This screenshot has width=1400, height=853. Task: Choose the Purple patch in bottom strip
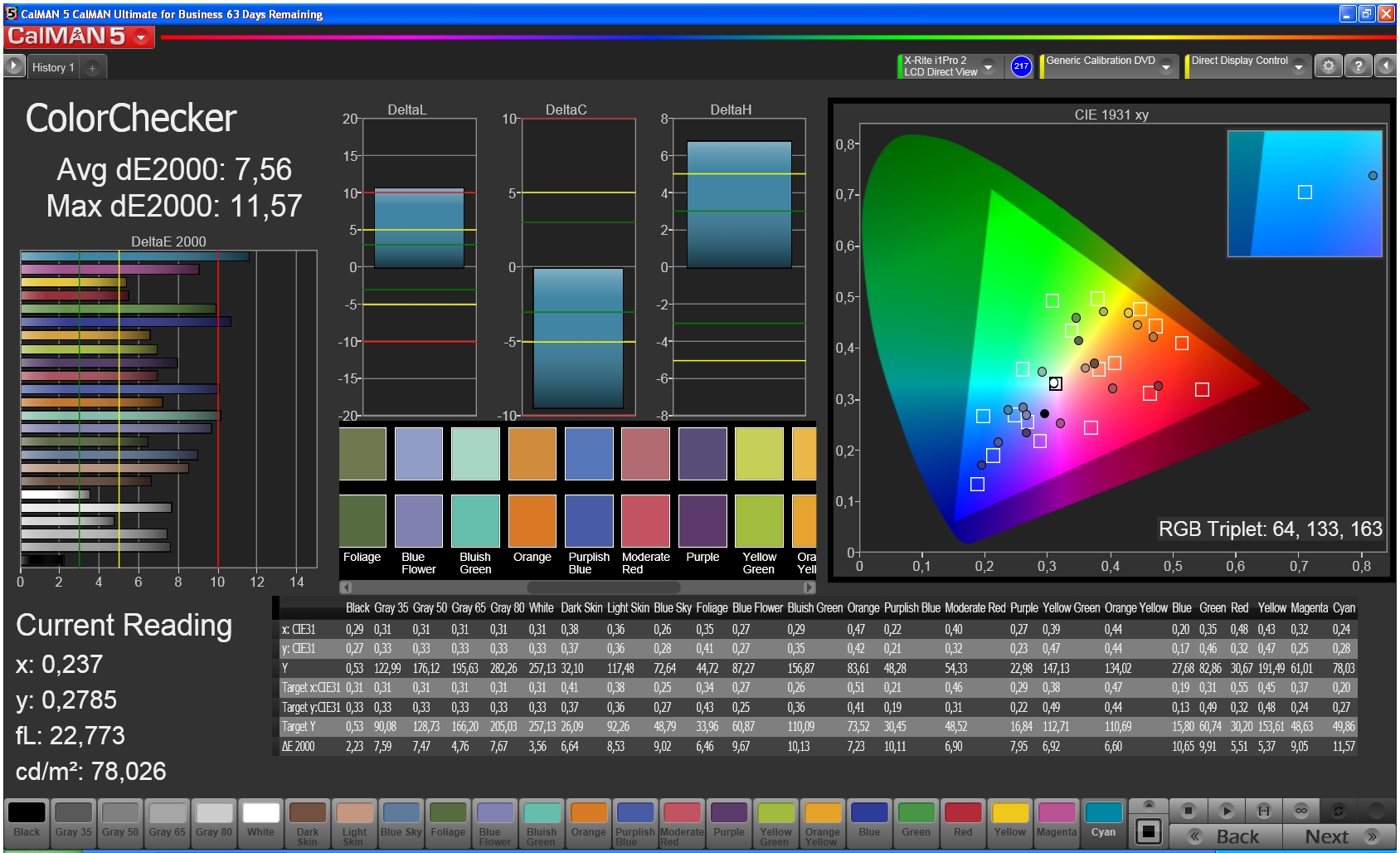(x=729, y=822)
